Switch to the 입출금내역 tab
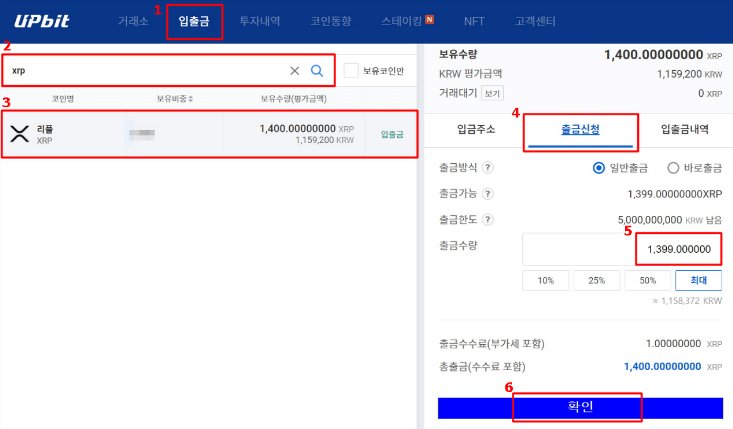The width and height of the screenshot is (733, 429). pyautogui.click(x=684, y=129)
